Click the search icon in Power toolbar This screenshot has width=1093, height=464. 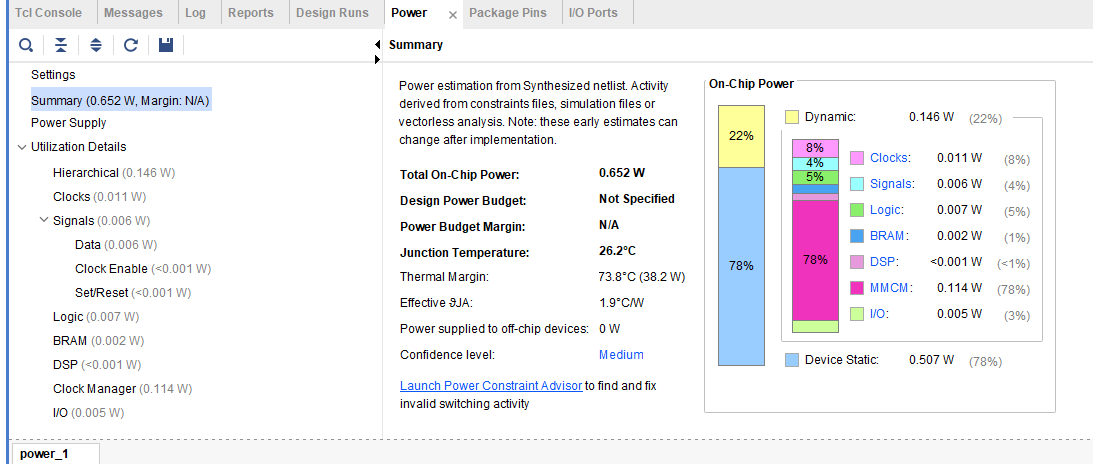[x=26, y=45]
